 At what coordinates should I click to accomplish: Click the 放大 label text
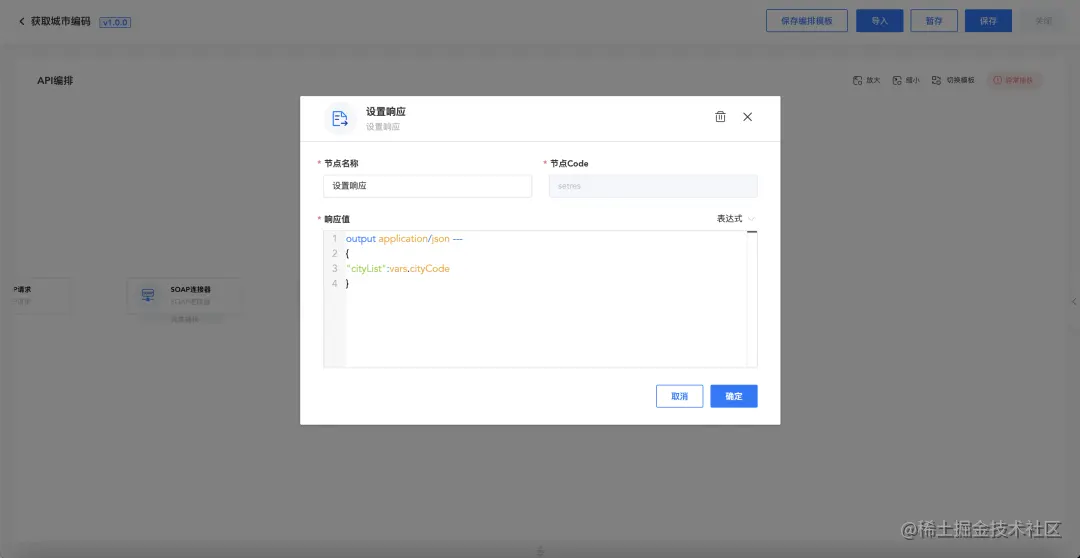point(873,80)
